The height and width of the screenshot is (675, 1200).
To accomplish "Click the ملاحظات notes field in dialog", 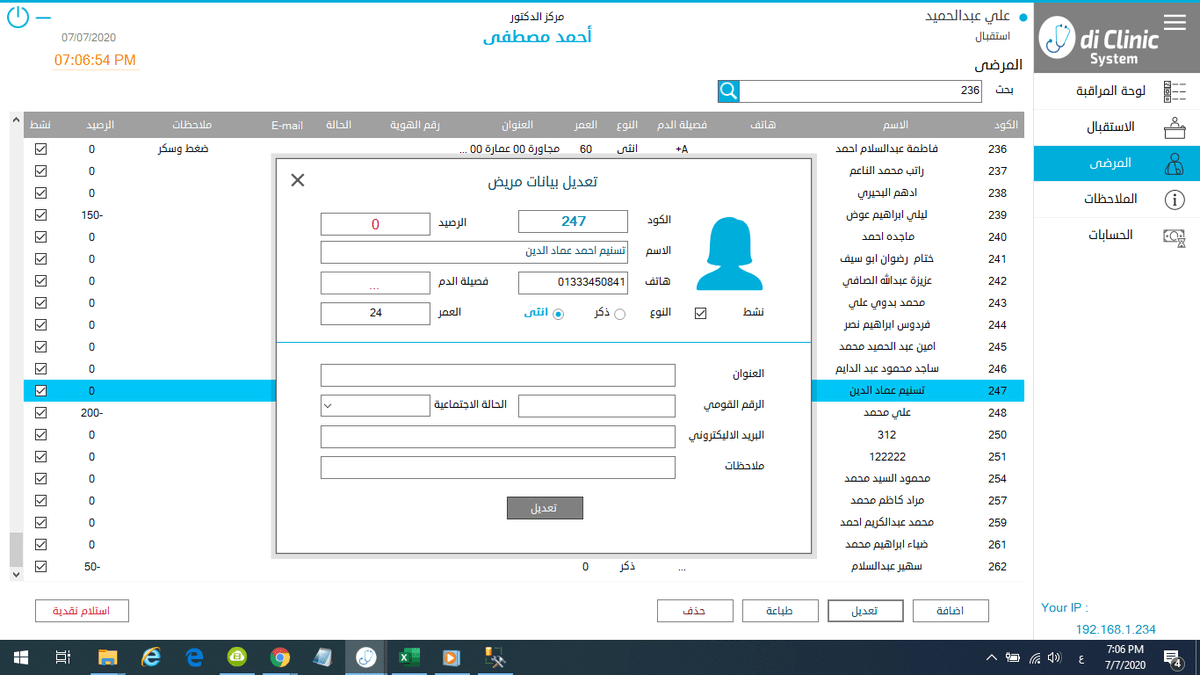I will point(498,467).
